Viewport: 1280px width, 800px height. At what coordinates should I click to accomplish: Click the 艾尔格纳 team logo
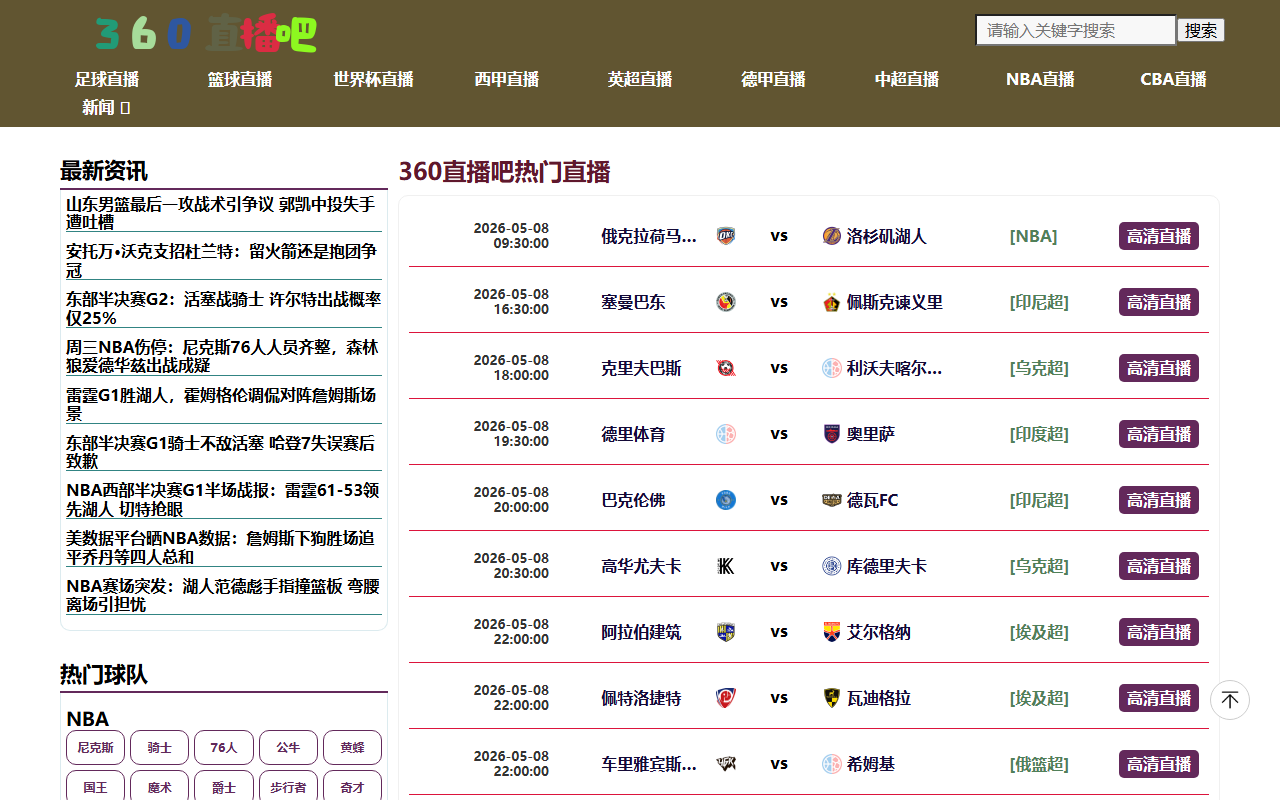pyautogui.click(x=832, y=632)
